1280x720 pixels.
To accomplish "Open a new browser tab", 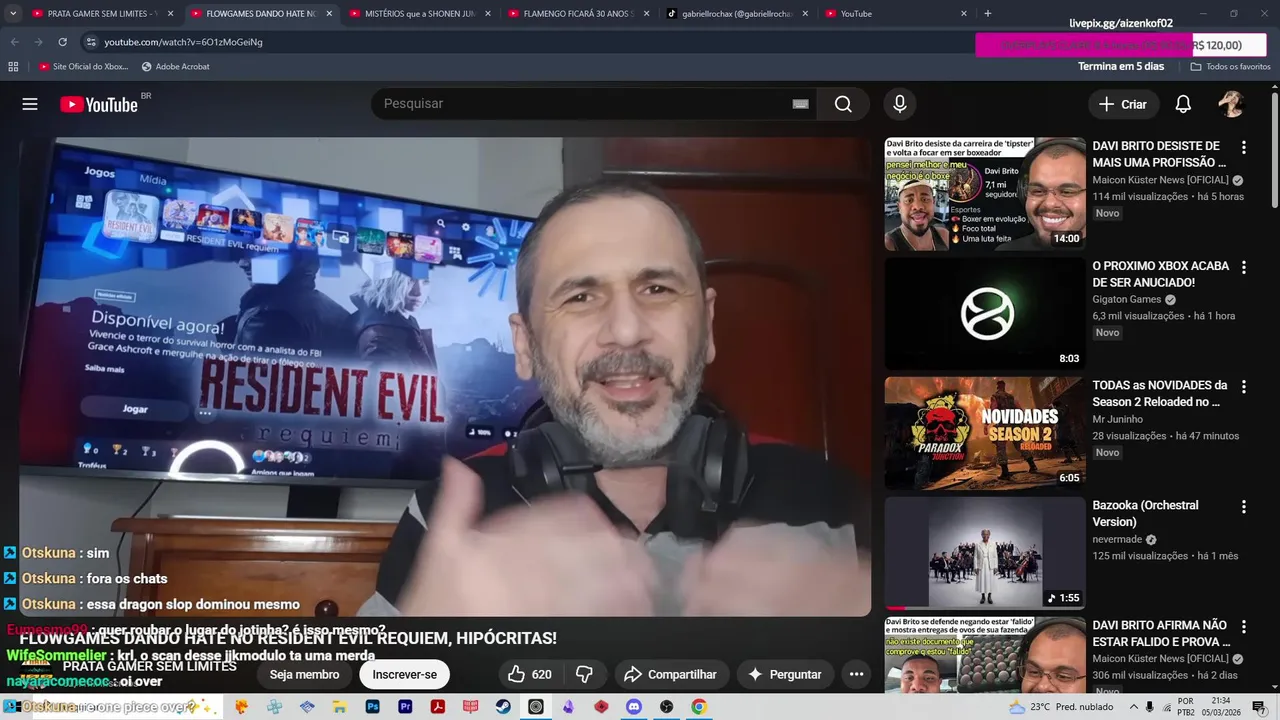I will point(988,14).
